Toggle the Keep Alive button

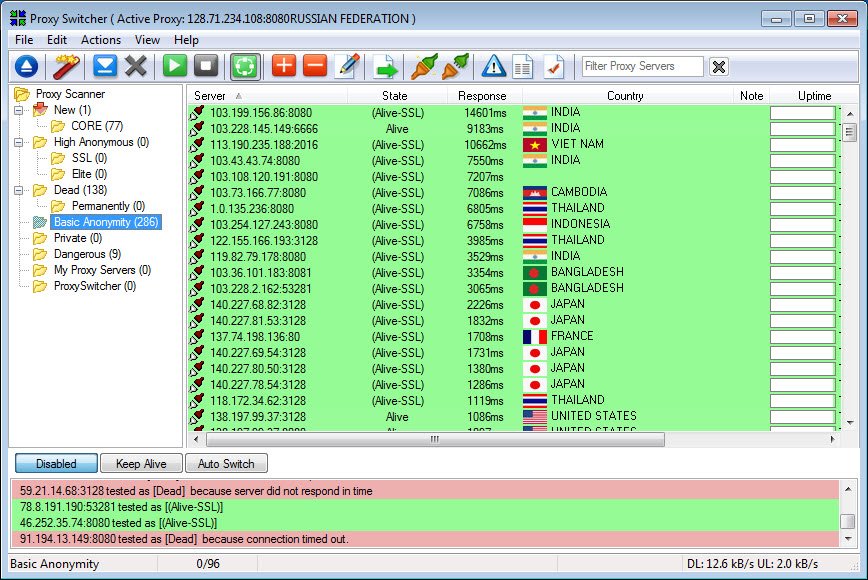pyautogui.click(x=141, y=464)
